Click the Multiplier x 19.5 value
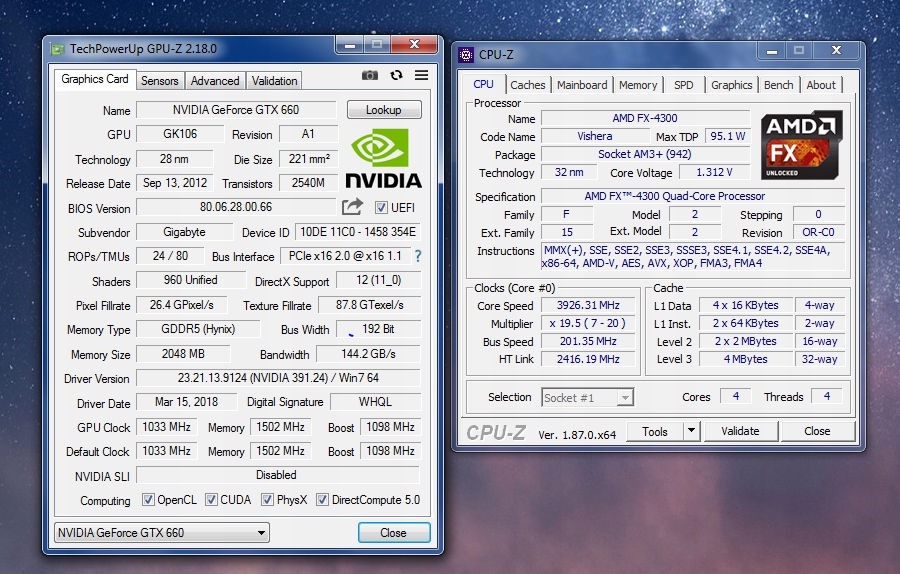The height and width of the screenshot is (574, 900). pyautogui.click(x=588, y=323)
